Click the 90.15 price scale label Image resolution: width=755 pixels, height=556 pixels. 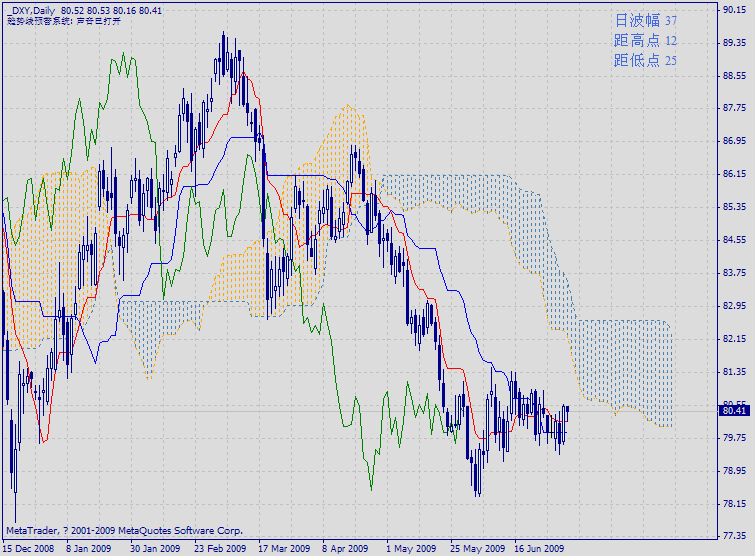(734, 10)
